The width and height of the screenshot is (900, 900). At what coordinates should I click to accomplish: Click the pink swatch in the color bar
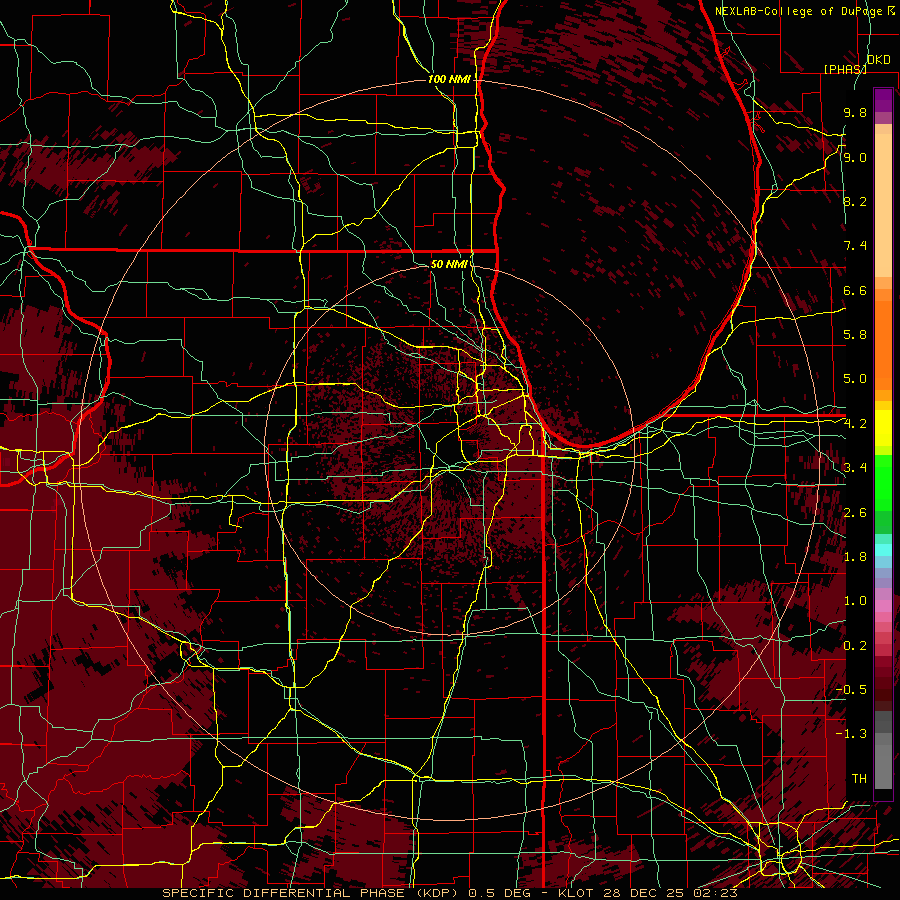883,606
